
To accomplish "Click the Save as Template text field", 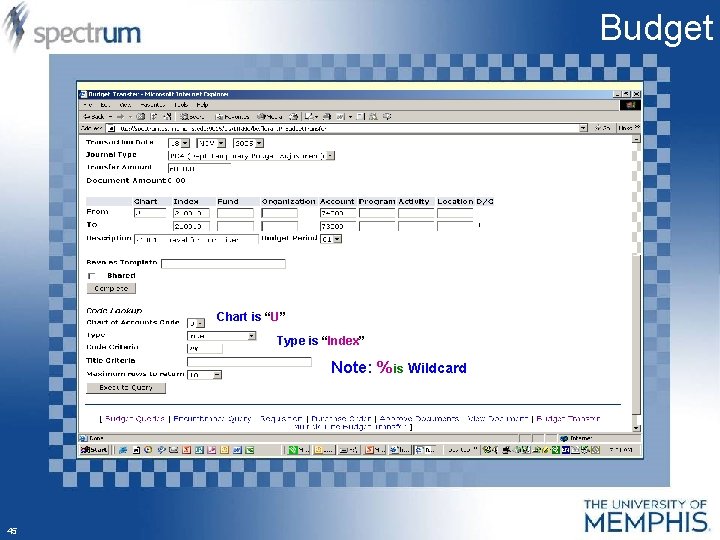I will (x=224, y=264).
